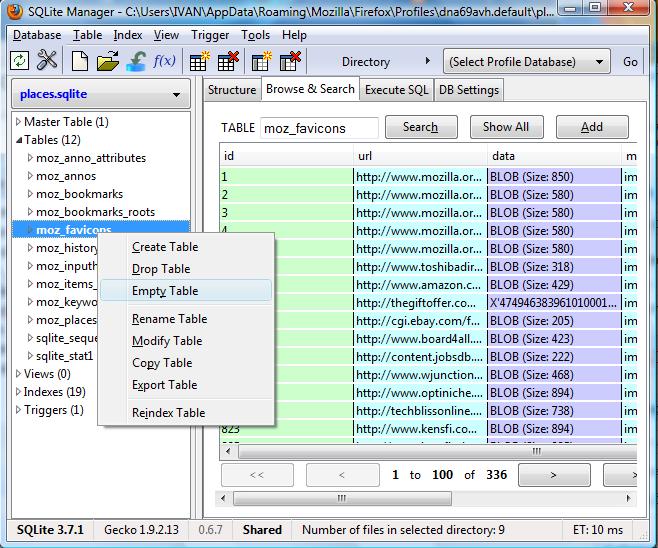Go to previous page with < button

(x=342, y=475)
